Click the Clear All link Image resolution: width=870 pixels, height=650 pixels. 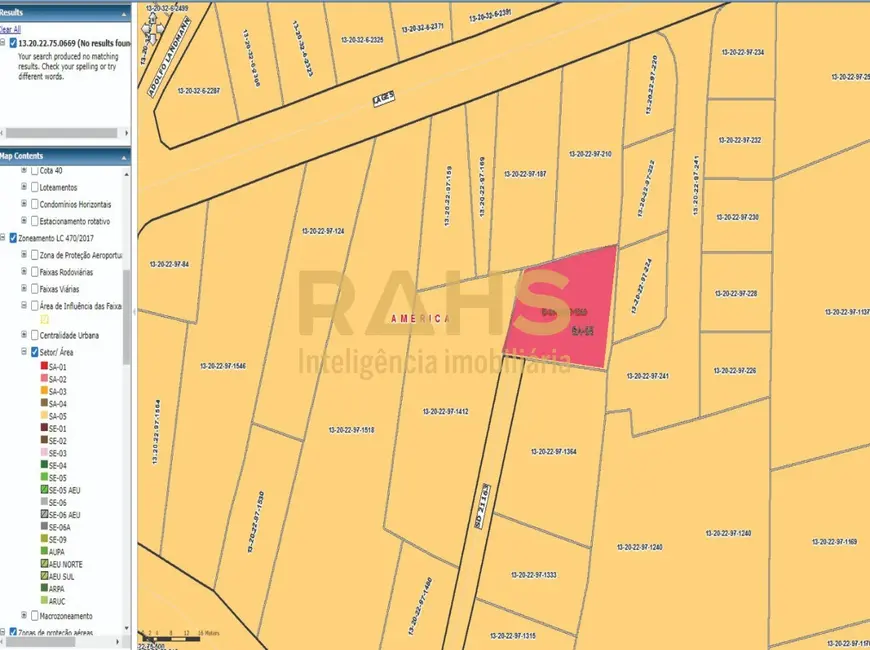[9, 29]
